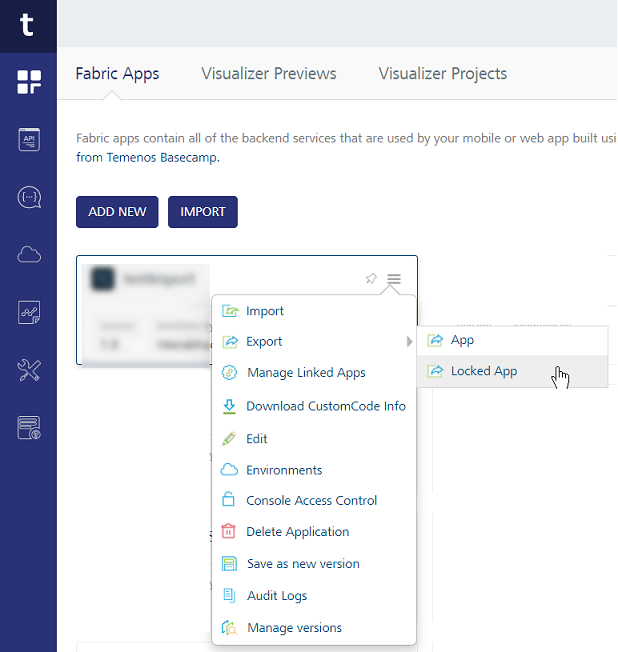Open the API Management sidebar icon
The height and width of the screenshot is (652, 618).
pyautogui.click(x=29, y=140)
